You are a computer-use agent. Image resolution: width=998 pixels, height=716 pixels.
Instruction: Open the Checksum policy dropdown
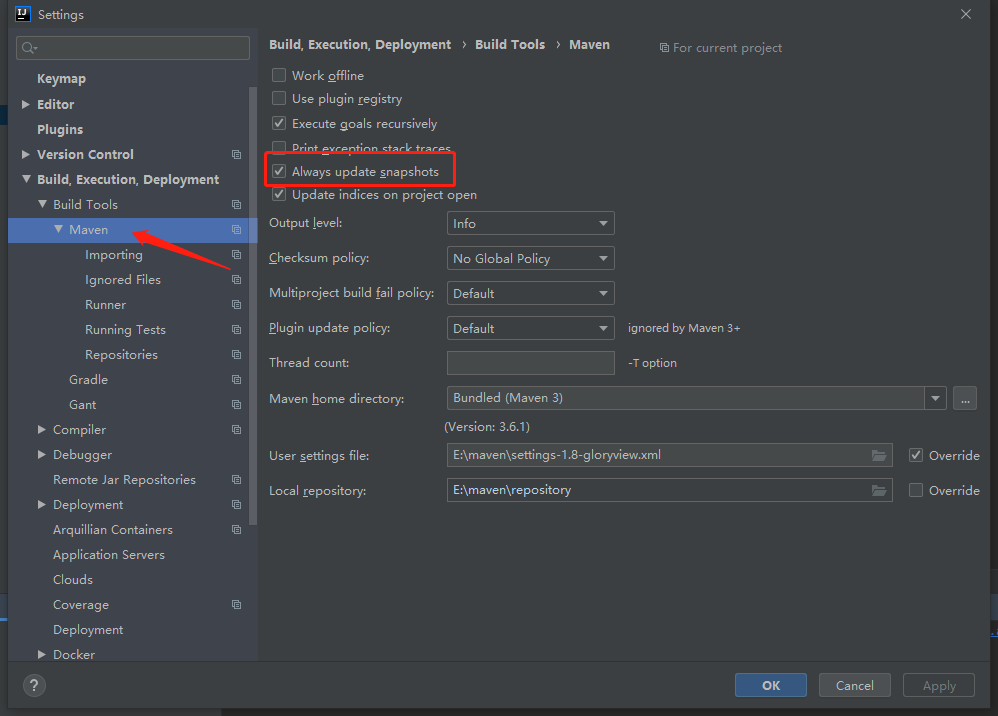pos(530,258)
